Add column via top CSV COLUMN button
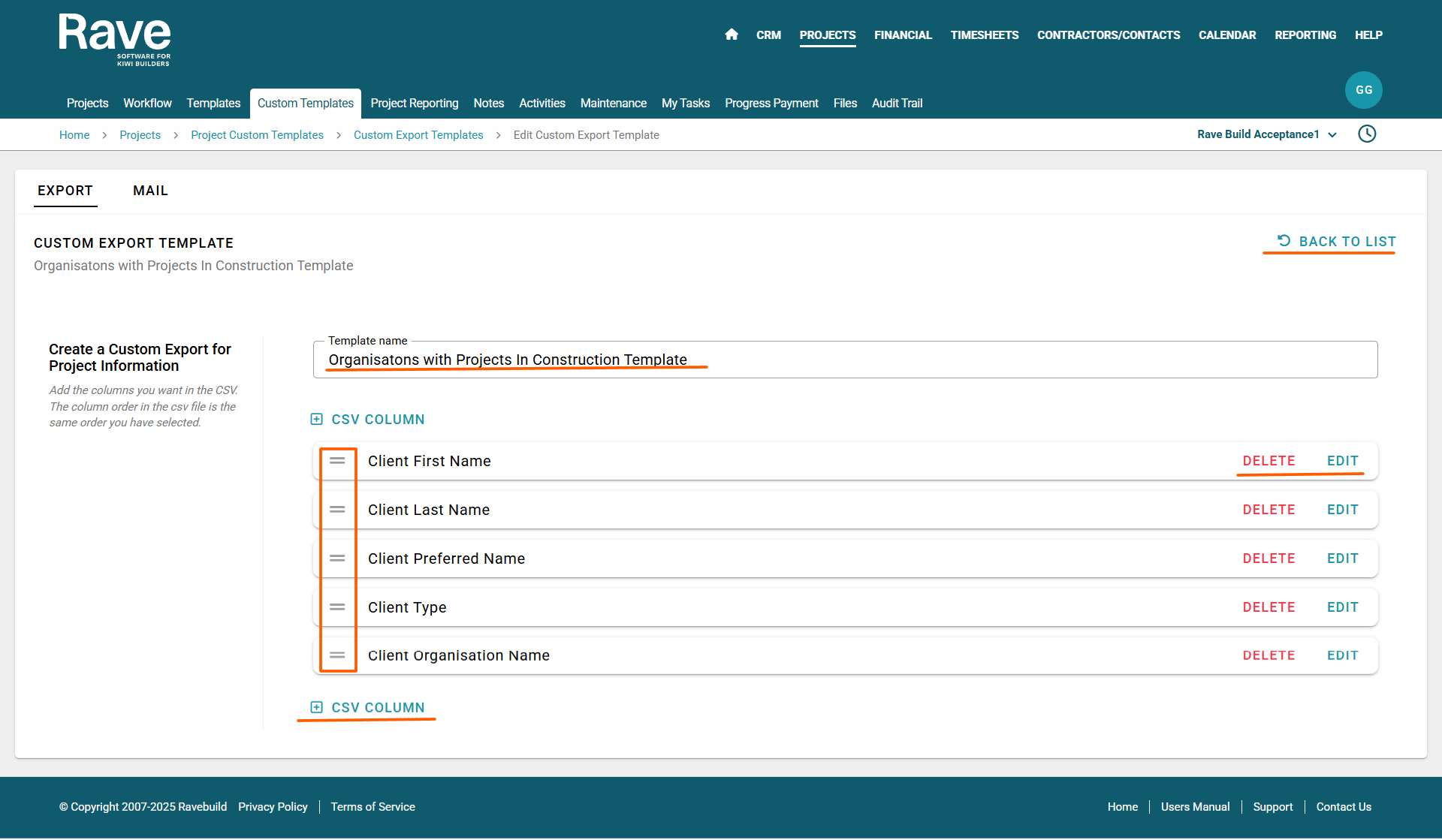The image size is (1442, 840). (x=368, y=420)
